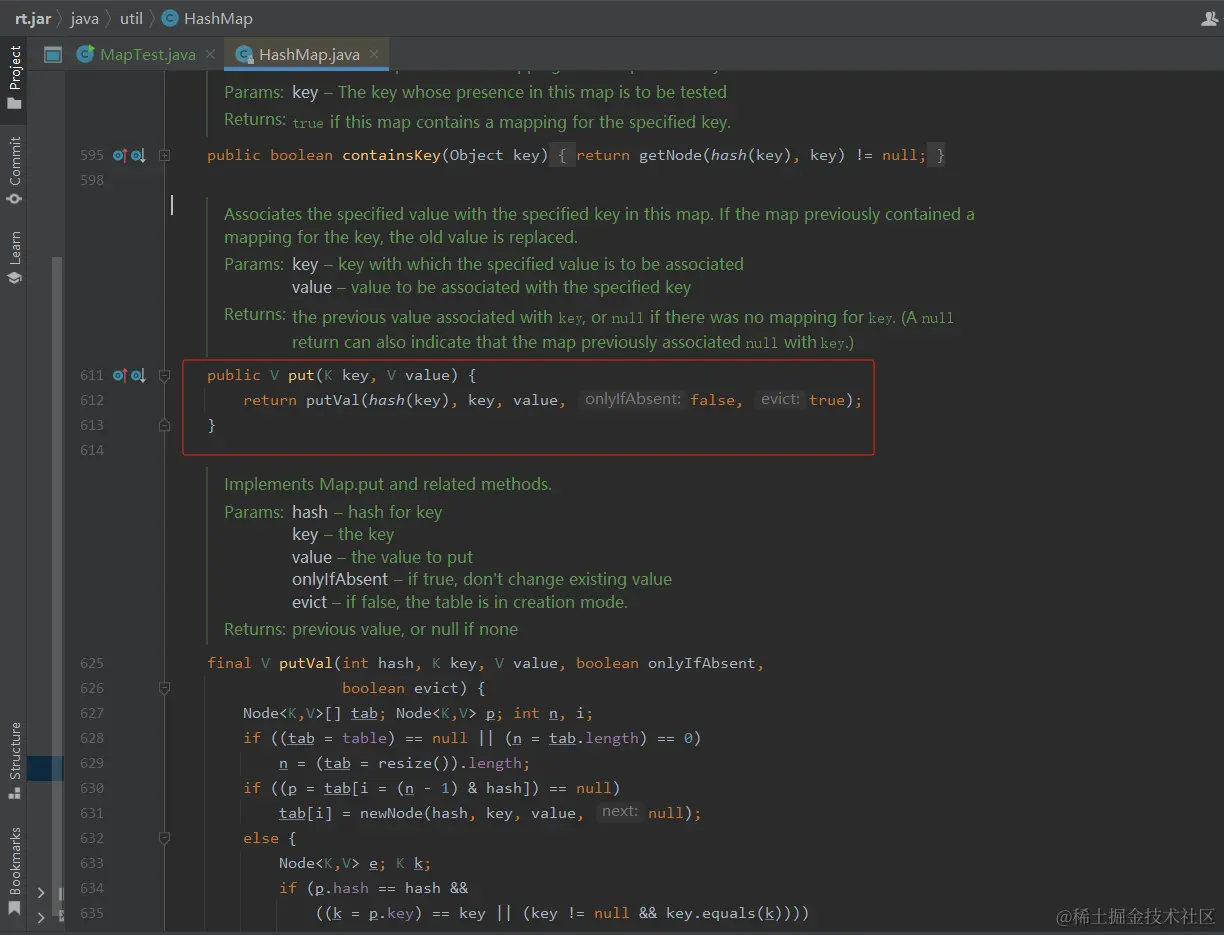Click the user account icon in the top bar
The height and width of the screenshot is (935, 1224).
click(x=1209, y=18)
